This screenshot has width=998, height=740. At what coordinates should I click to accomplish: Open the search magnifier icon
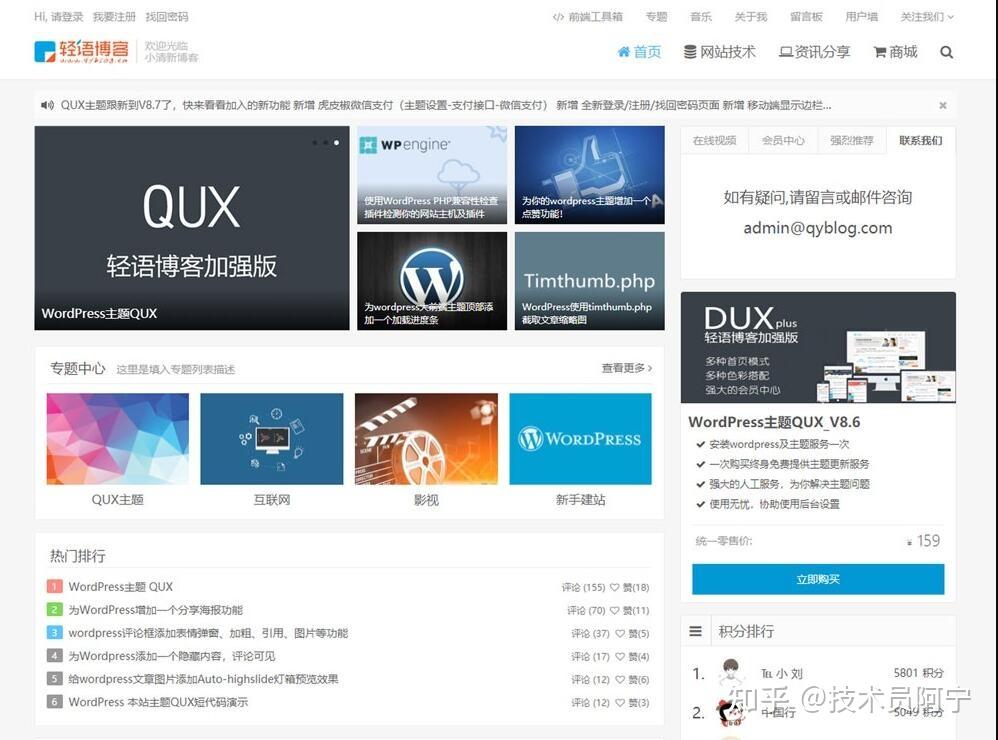[946, 52]
